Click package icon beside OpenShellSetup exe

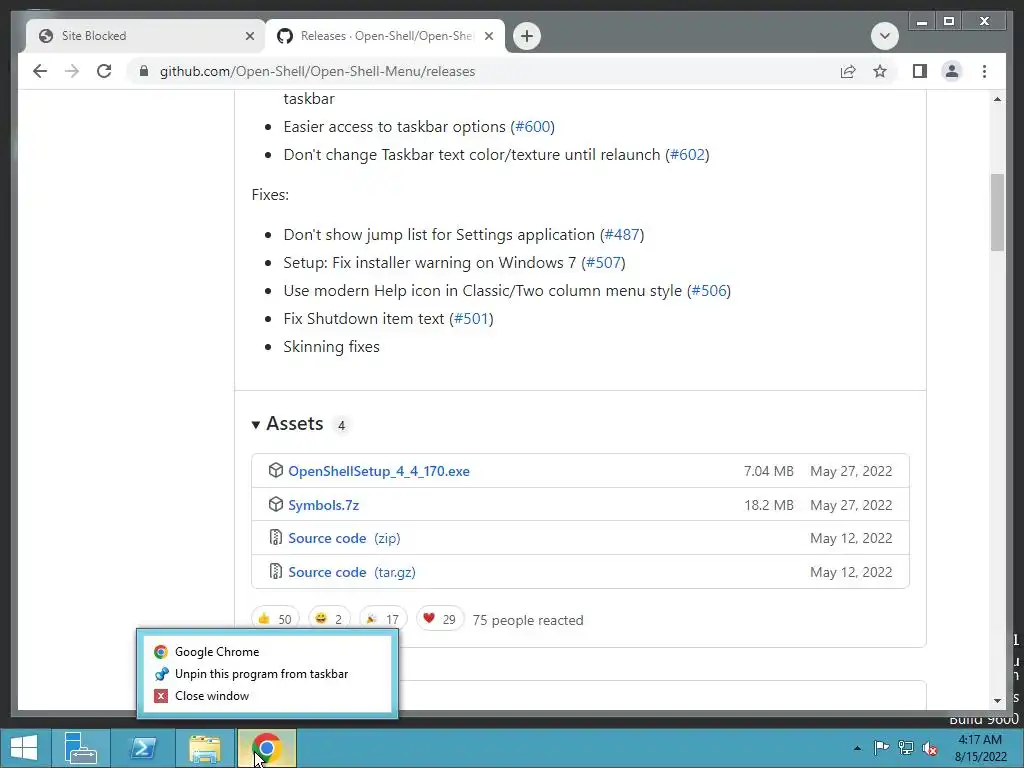[276, 470]
